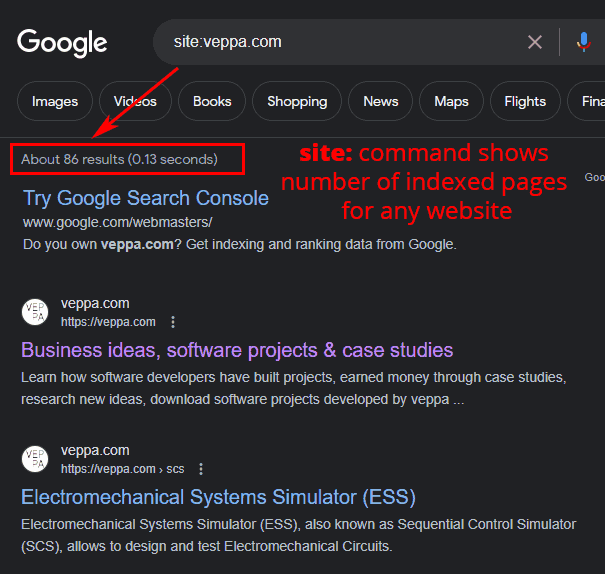
Task: Switch to Shopping results tab
Action: (297, 101)
